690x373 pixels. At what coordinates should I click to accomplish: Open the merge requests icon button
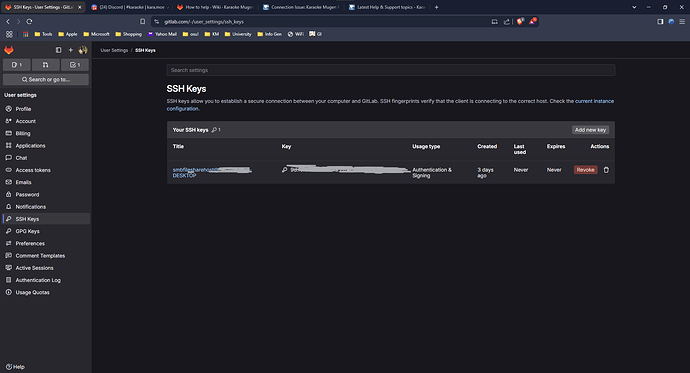(x=46, y=65)
